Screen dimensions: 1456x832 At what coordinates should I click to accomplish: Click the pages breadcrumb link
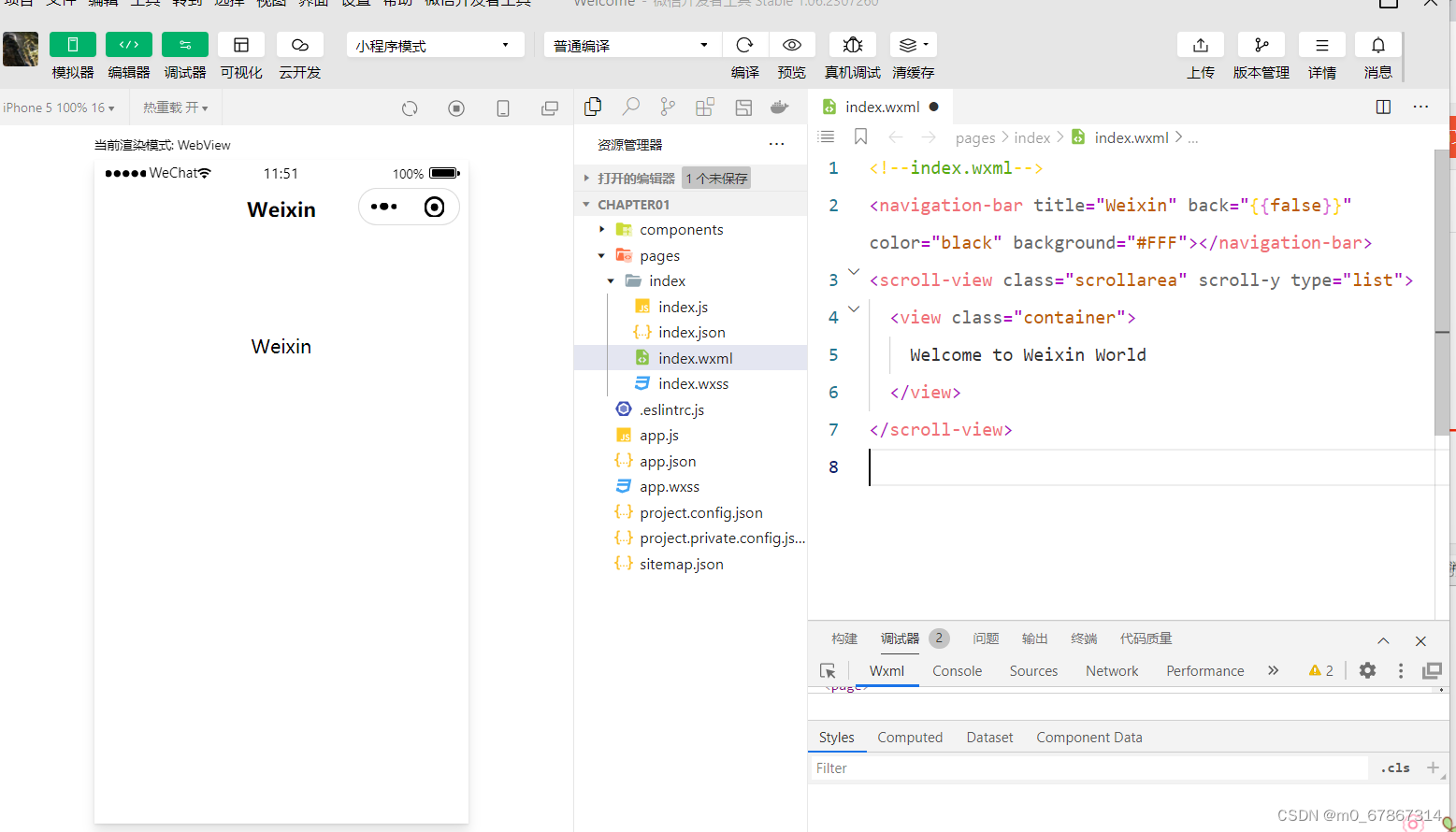coord(975,137)
